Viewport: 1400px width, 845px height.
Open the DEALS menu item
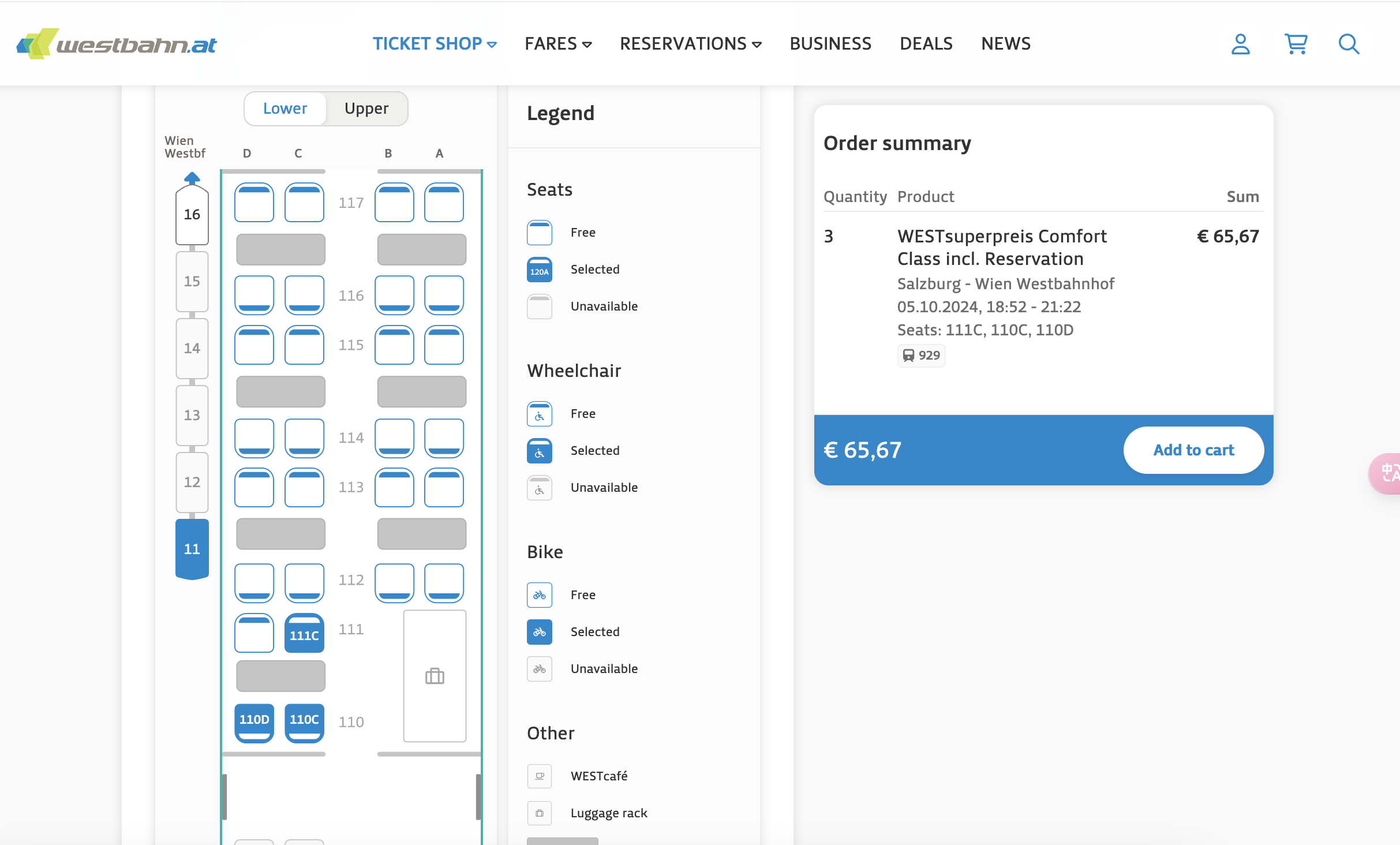(926, 44)
